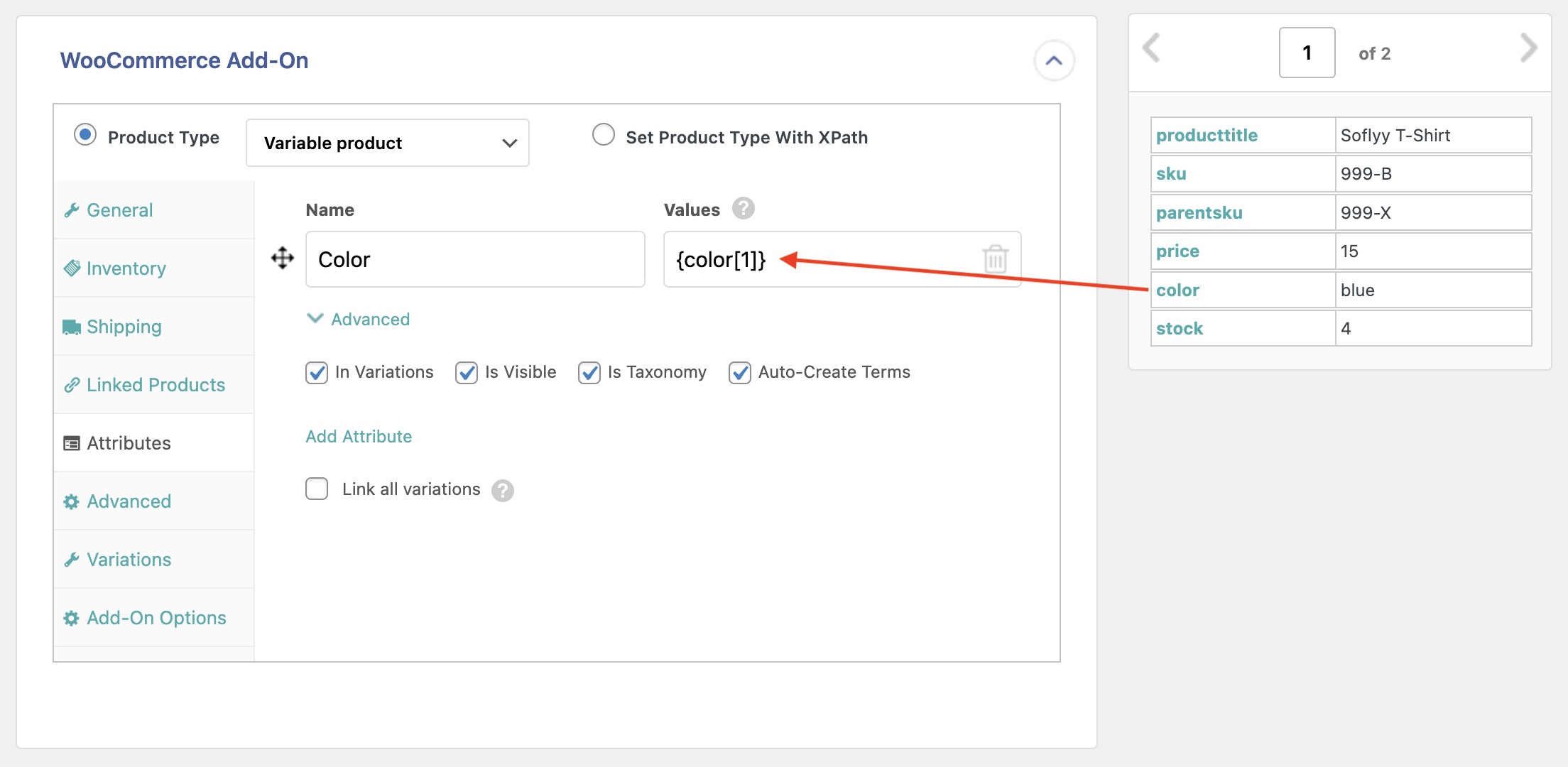Open the Linked Products tab
This screenshot has height=767, width=1568.
(x=156, y=385)
